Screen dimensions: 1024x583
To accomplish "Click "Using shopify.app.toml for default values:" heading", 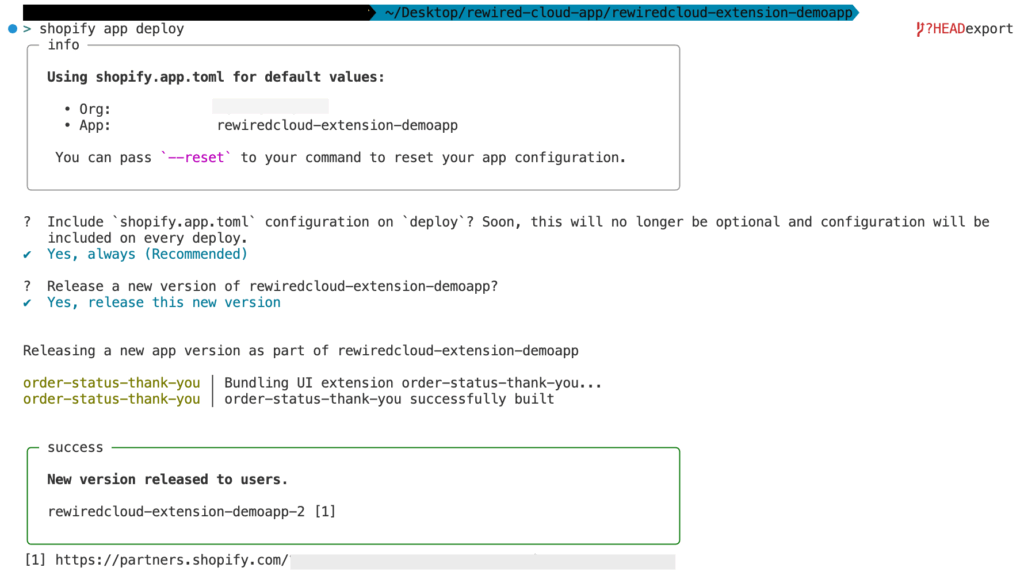I will 216,77.
